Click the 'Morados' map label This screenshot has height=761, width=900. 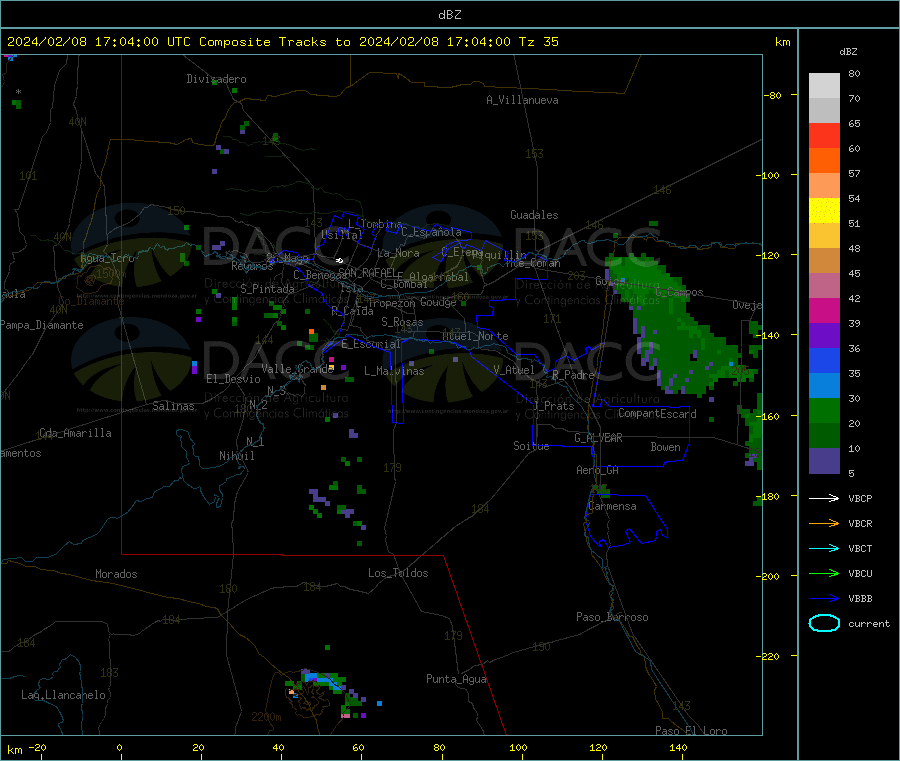click(116, 574)
